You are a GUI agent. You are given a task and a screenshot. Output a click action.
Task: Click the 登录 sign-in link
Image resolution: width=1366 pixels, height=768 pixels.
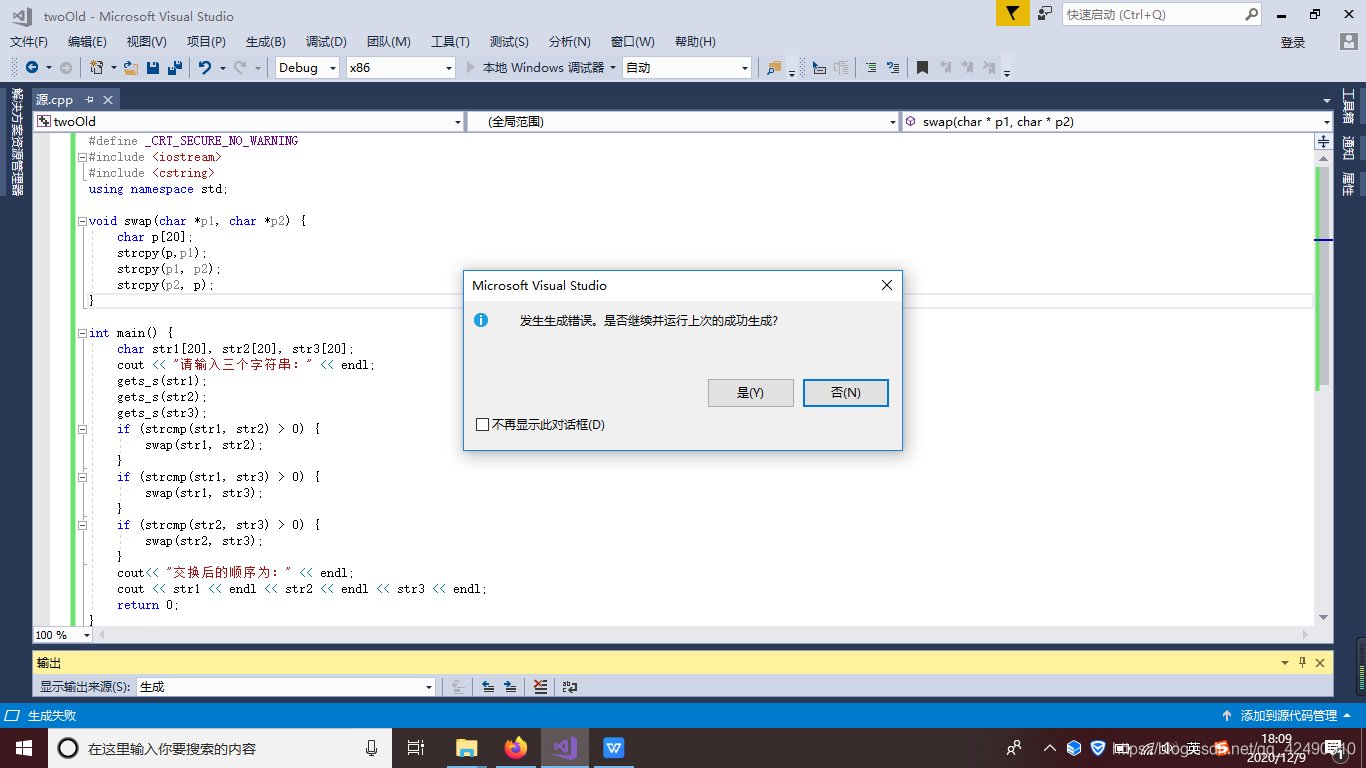1293,42
